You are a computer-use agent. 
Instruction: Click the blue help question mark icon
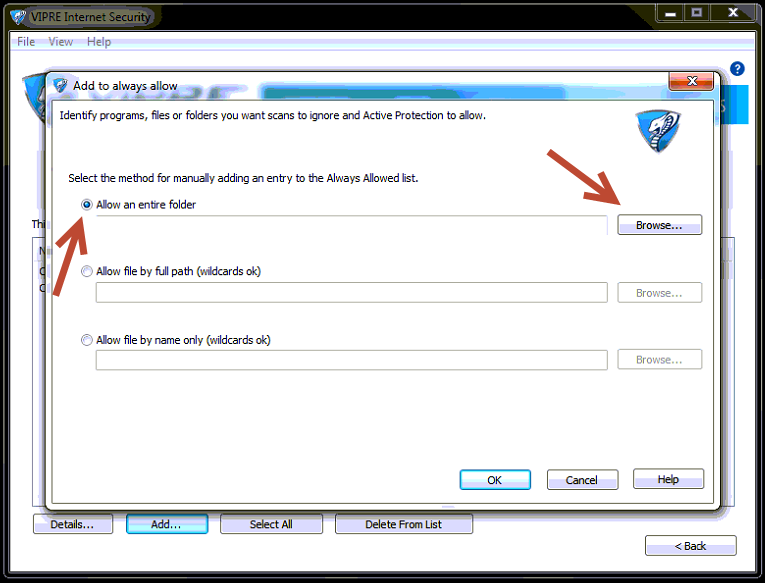pyautogui.click(x=737, y=69)
